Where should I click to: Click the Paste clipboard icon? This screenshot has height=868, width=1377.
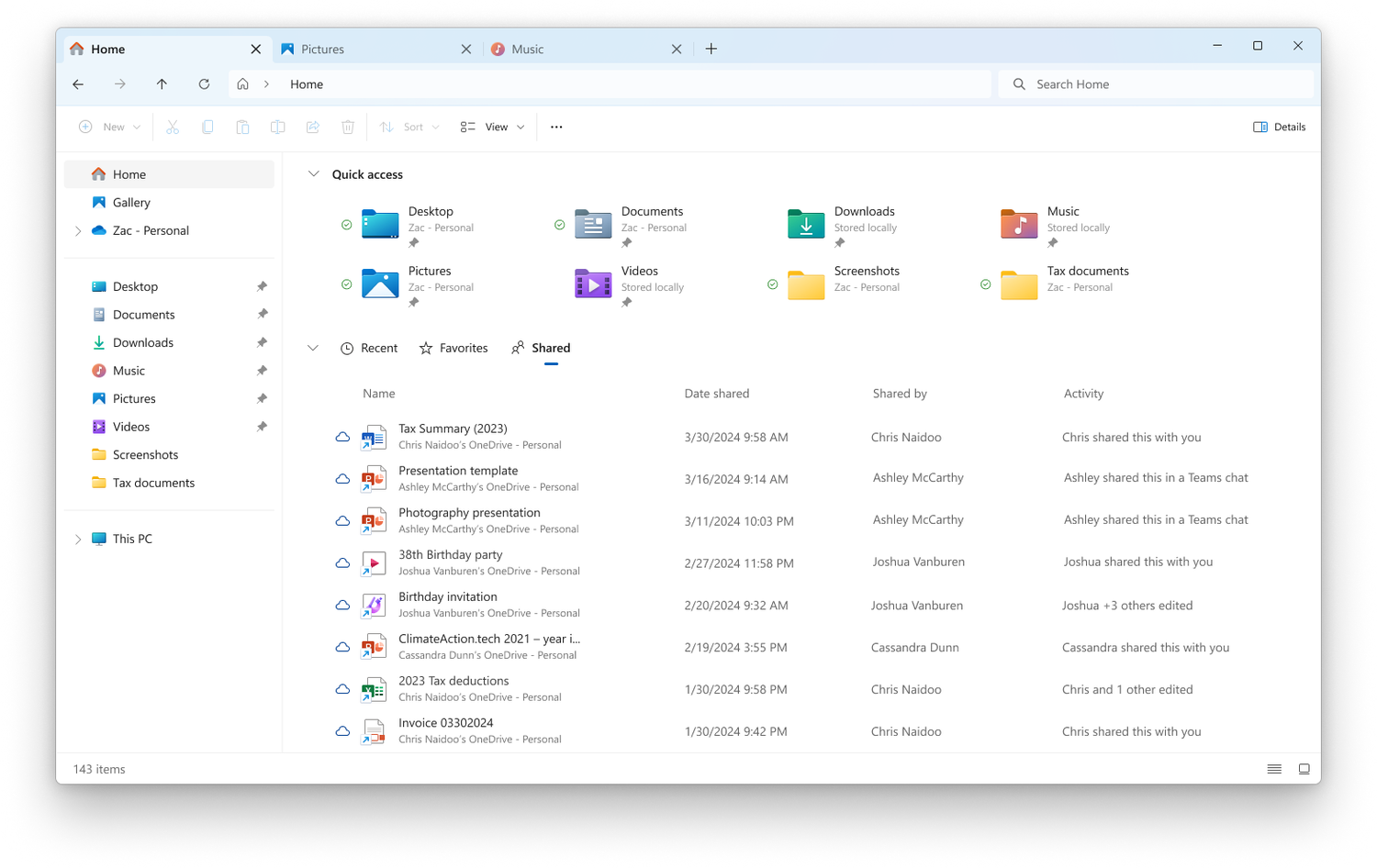tap(242, 127)
